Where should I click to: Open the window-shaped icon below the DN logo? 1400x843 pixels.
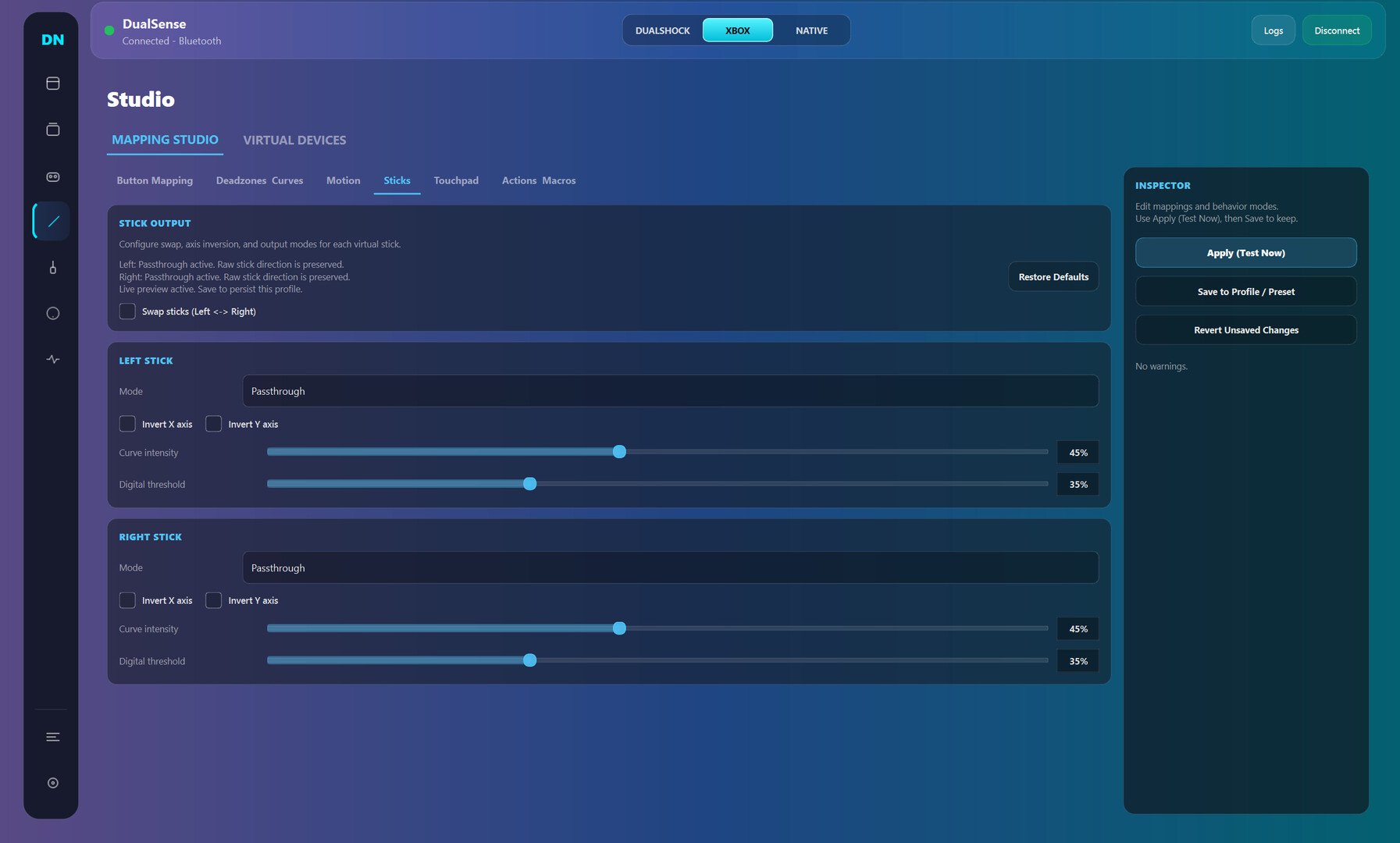click(52, 84)
